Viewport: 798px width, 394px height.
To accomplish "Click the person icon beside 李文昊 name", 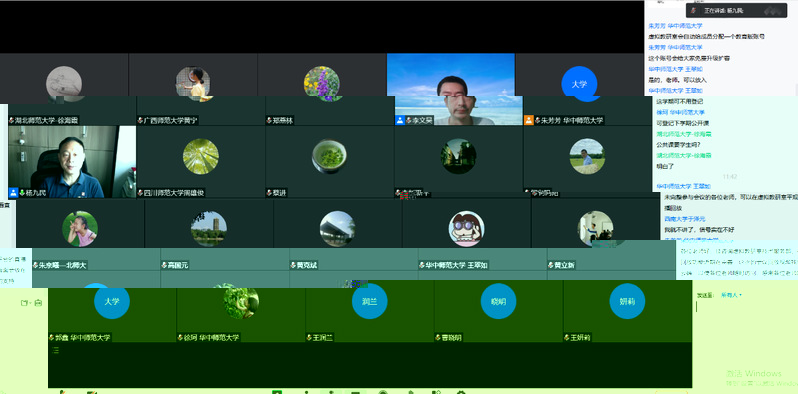I will tap(401, 121).
